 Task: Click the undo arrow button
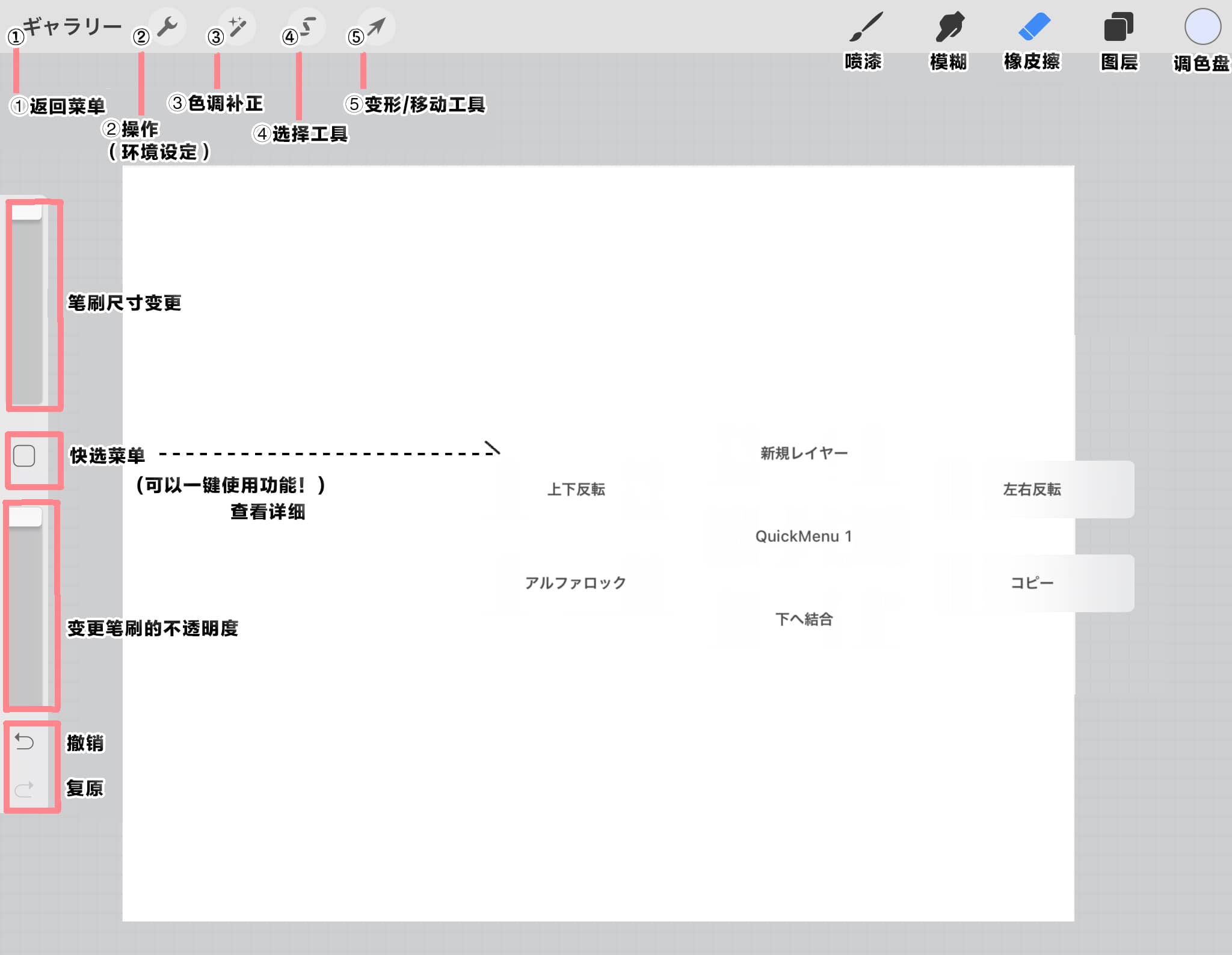point(24,742)
